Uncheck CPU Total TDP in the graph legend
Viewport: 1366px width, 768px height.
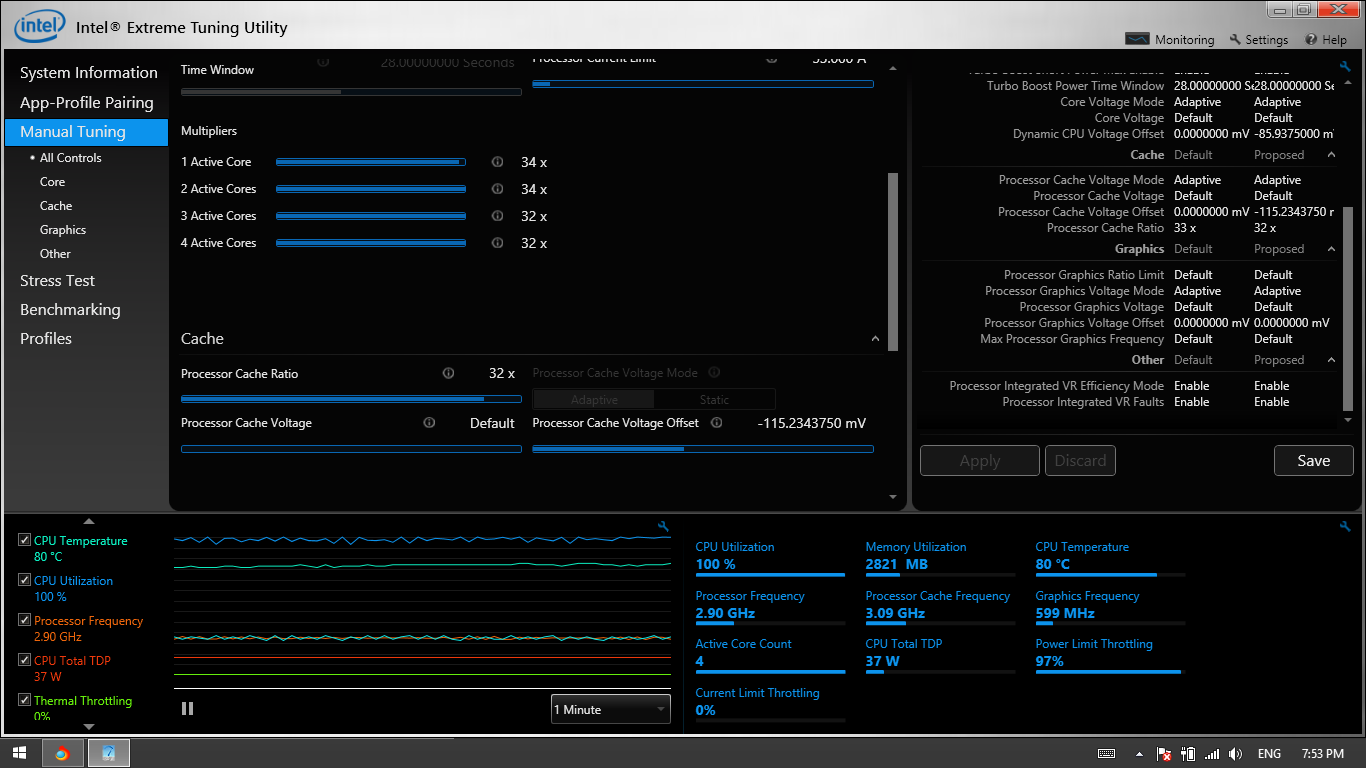24,660
